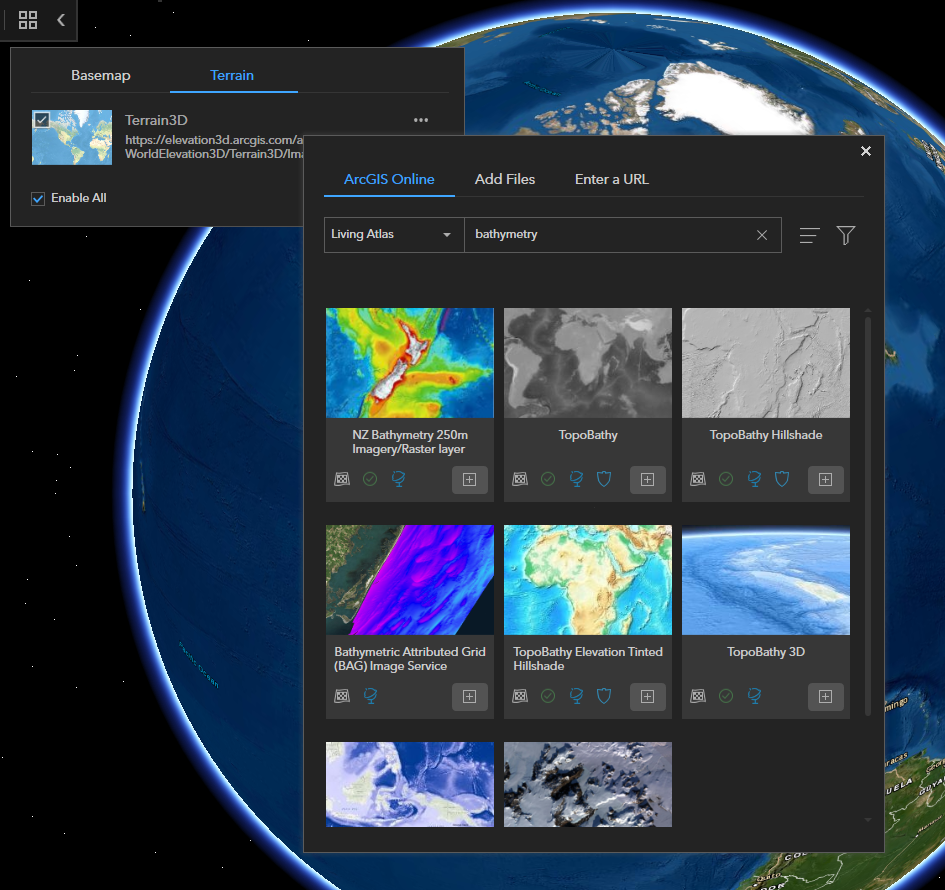
Task: Collapse the panel using the left chevron icon
Action: click(60, 20)
